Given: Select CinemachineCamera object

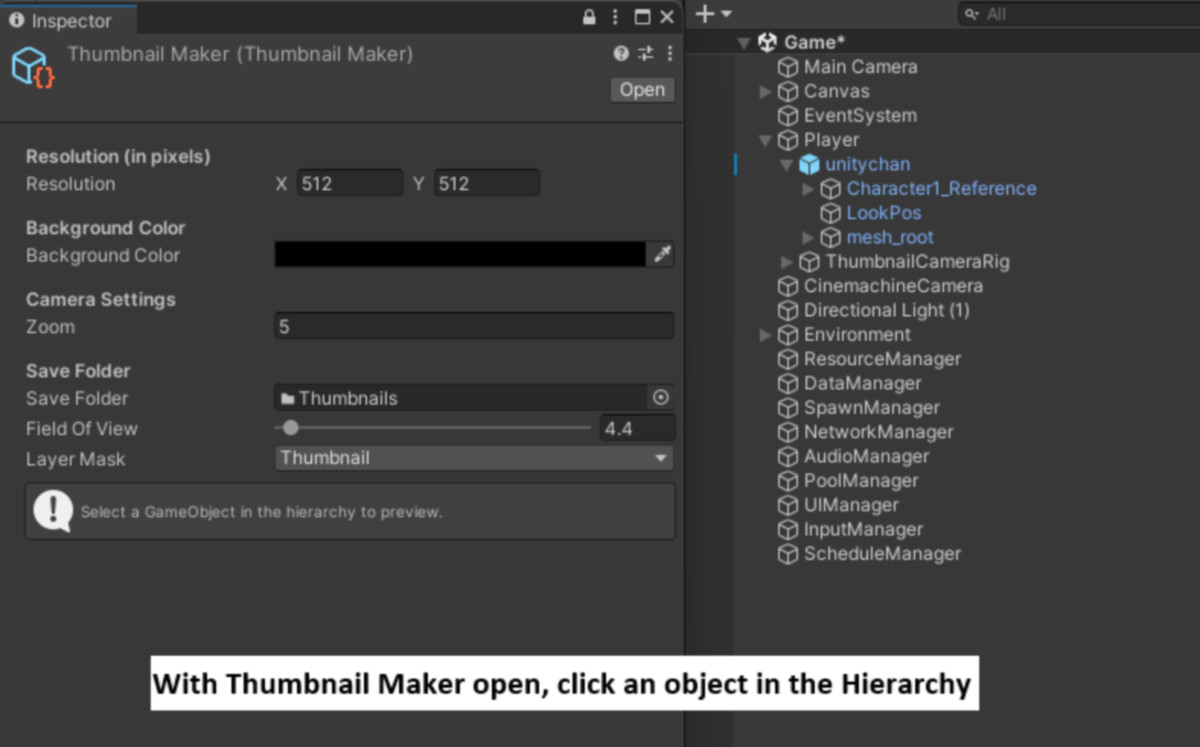Looking at the screenshot, I should pyautogui.click(x=893, y=286).
